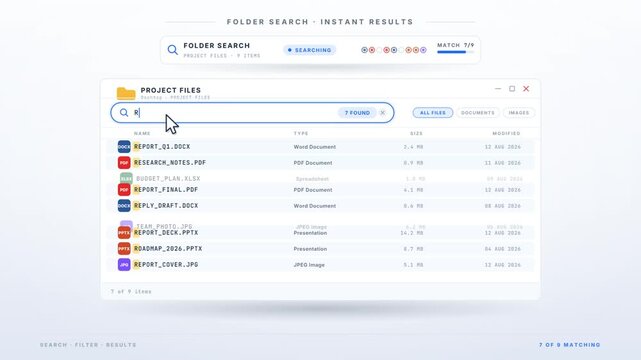Click the PDF icon for REPORT_FINAL.PDF
The height and width of the screenshot is (360, 641).
point(124,190)
